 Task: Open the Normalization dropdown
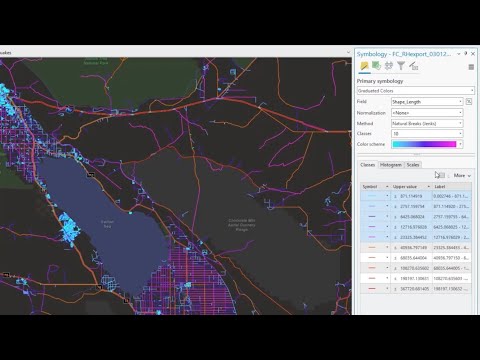[427, 113]
